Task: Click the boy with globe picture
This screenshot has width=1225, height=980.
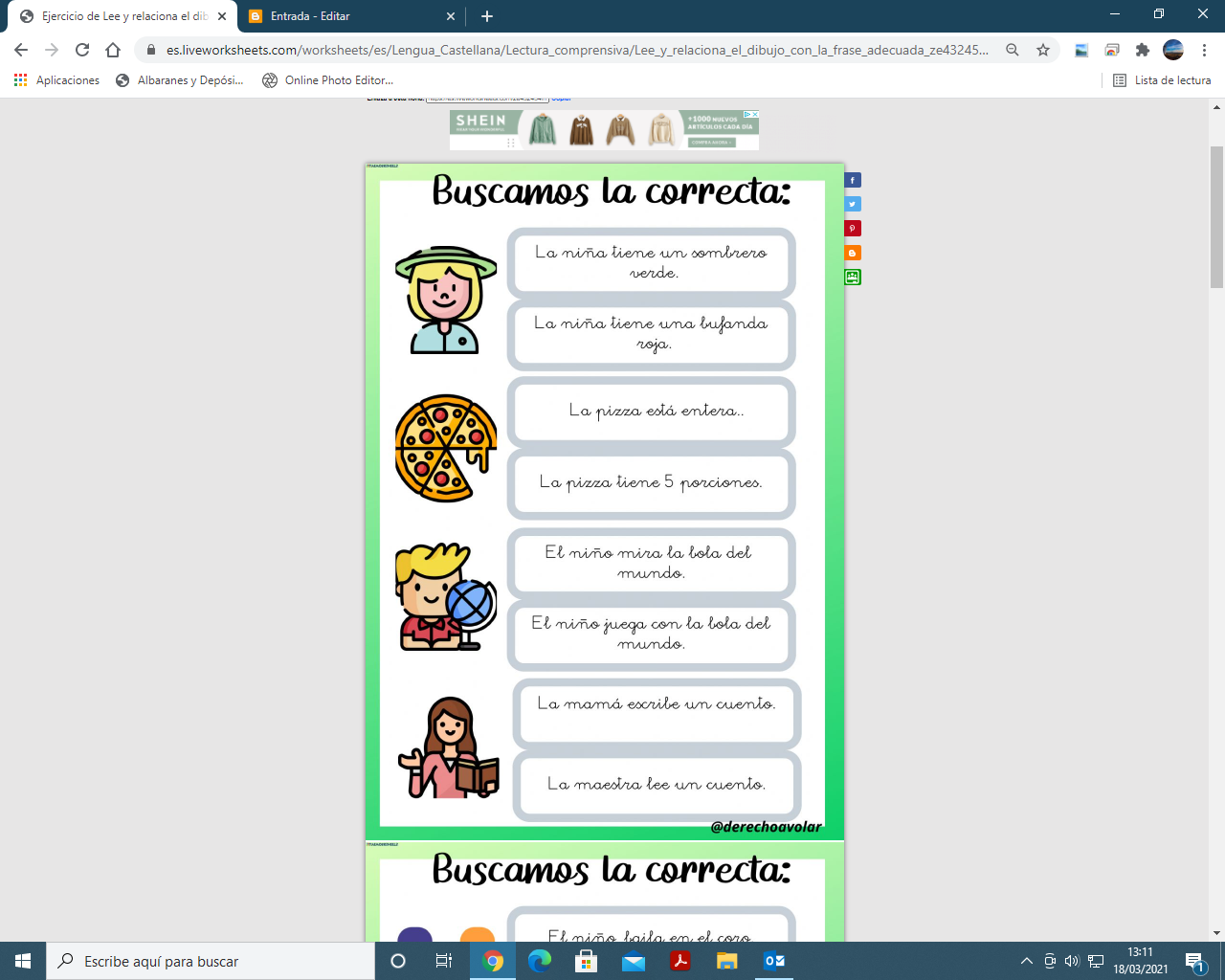Action: pyautogui.click(x=446, y=597)
